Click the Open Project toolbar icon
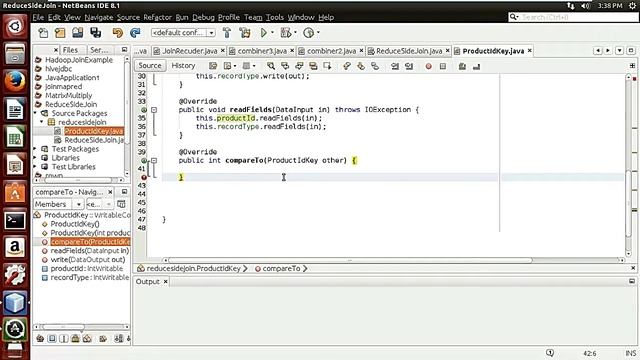 coord(78,33)
